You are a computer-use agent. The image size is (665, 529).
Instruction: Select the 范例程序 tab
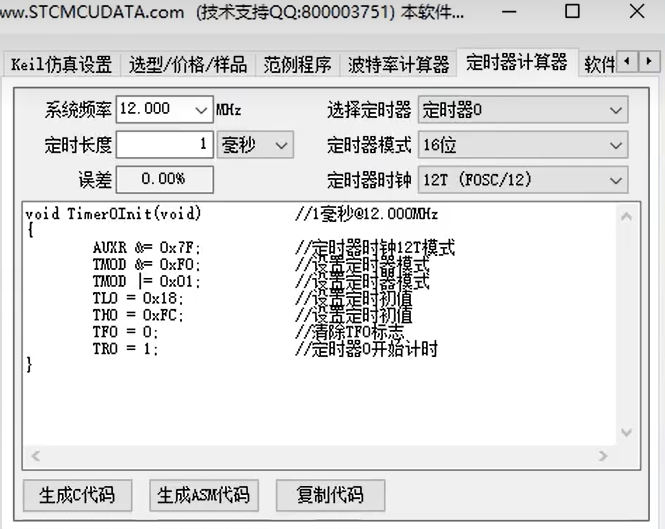click(x=297, y=65)
